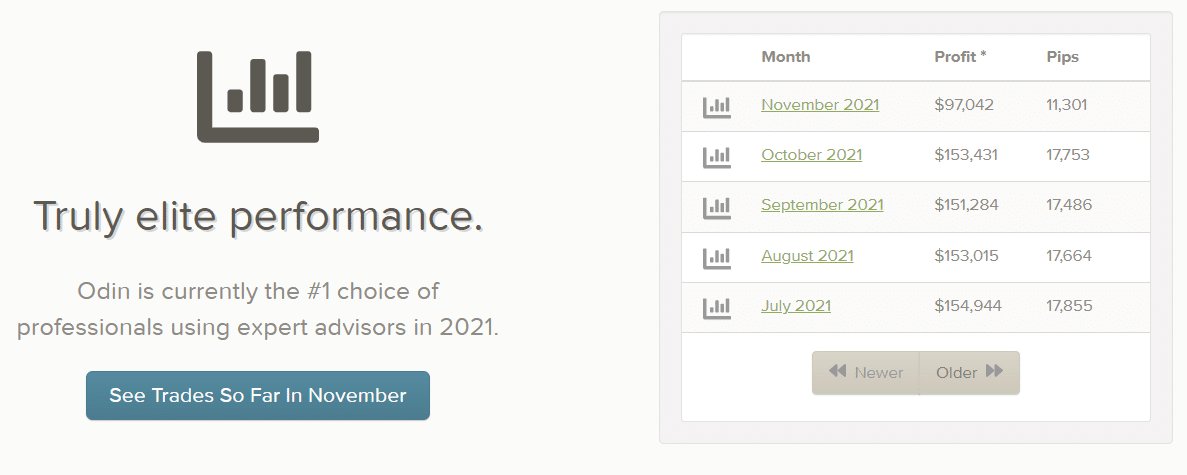Click the Truly elite performance headline
Viewport: 1187px width, 475px height.
click(258, 216)
